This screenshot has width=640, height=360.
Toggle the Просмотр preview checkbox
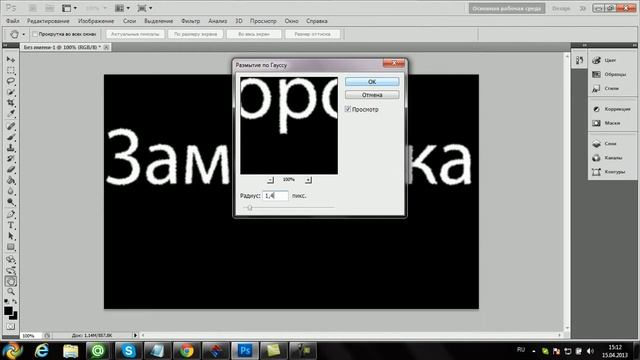pyautogui.click(x=348, y=109)
